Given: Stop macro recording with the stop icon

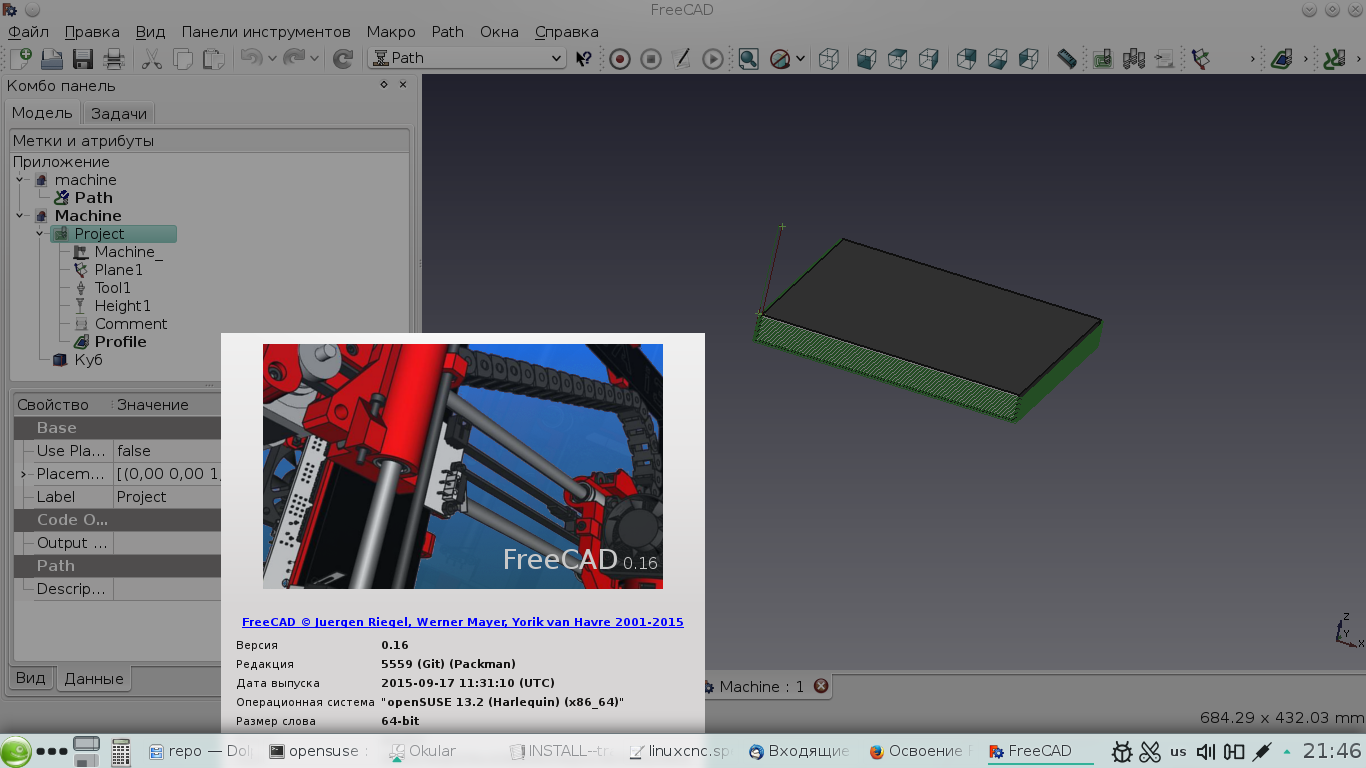Looking at the screenshot, I should click(x=651, y=59).
